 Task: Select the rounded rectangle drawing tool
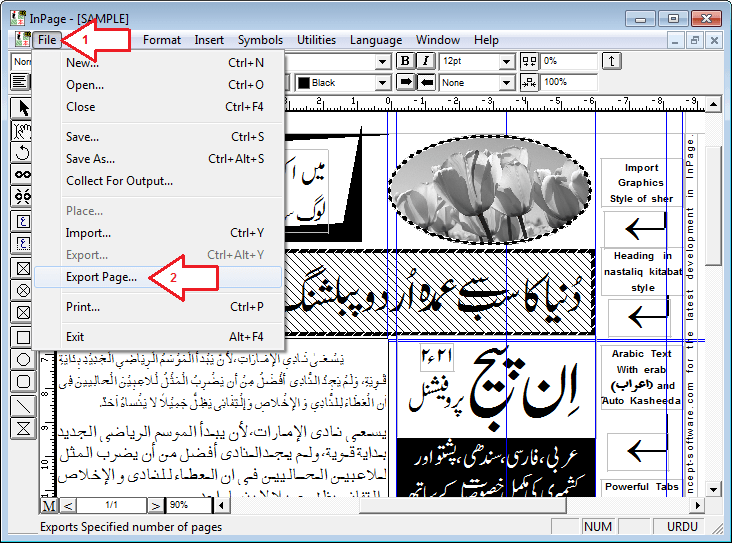pyautogui.click(x=22, y=381)
